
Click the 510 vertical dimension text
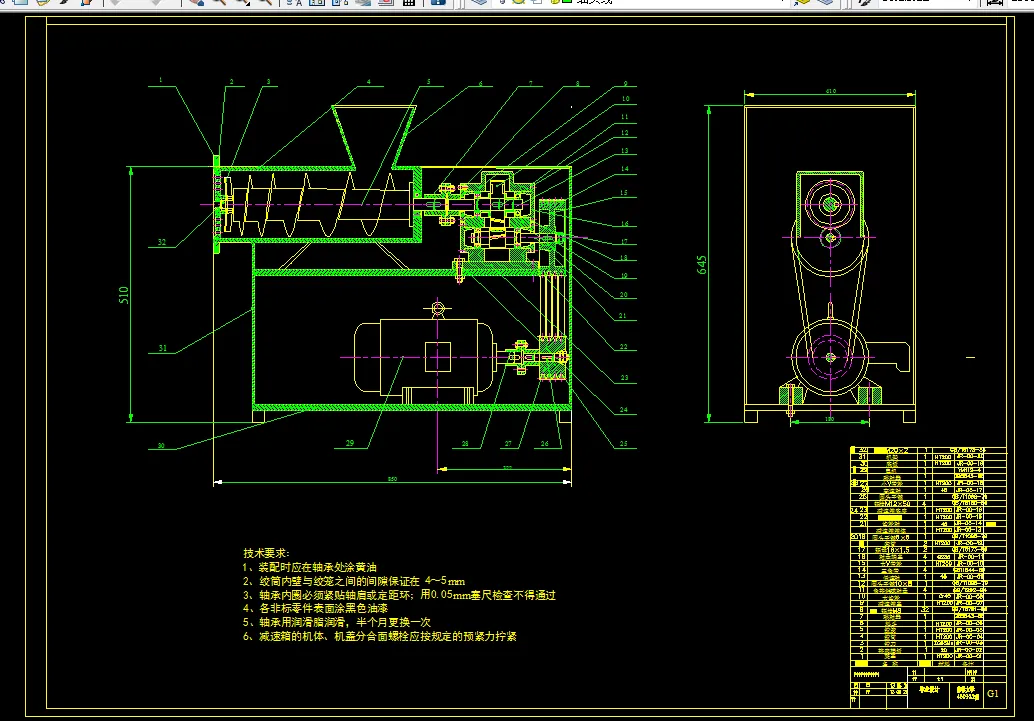(123, 295)
